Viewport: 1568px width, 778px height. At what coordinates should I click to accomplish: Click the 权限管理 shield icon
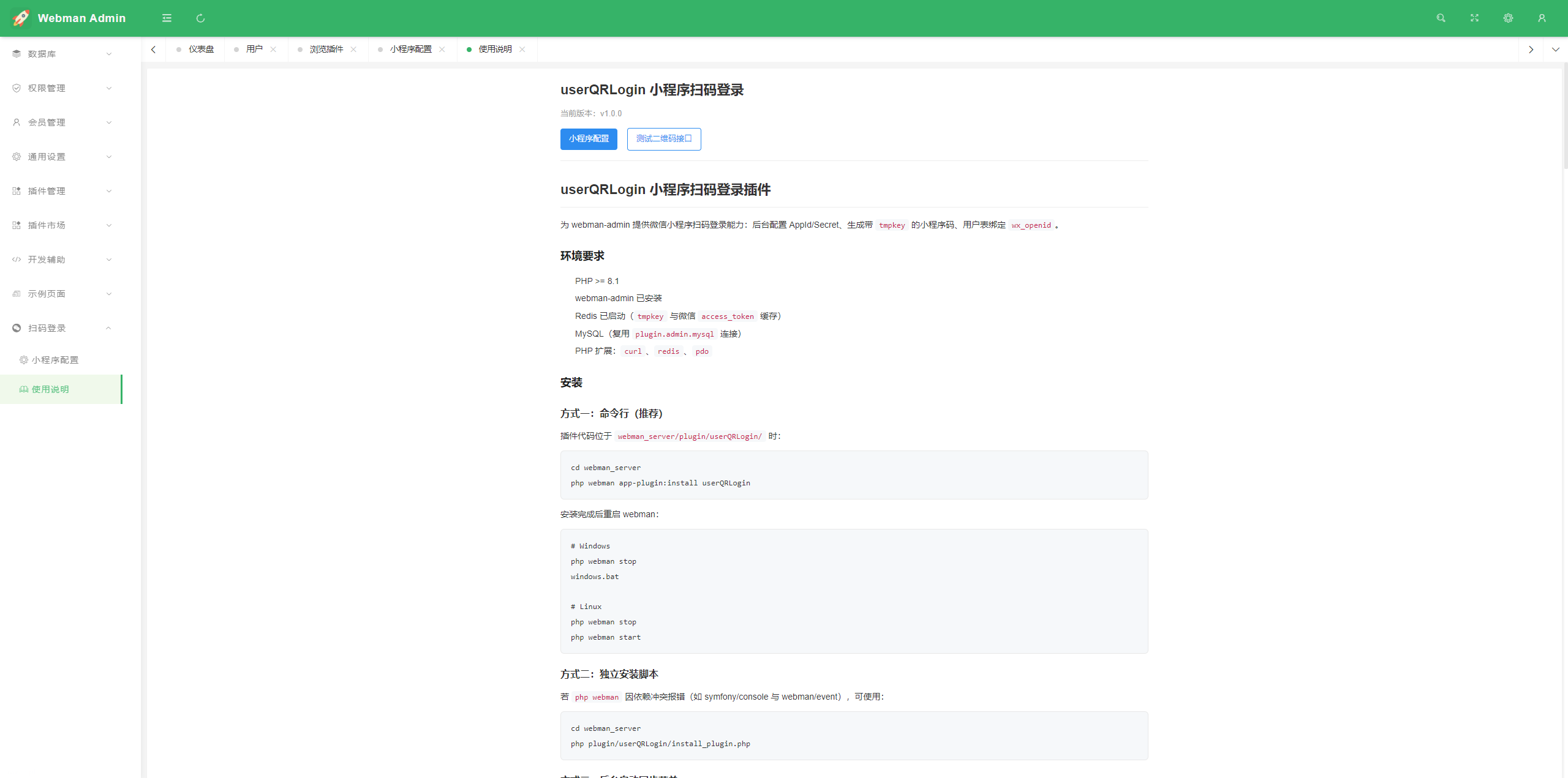17,88
